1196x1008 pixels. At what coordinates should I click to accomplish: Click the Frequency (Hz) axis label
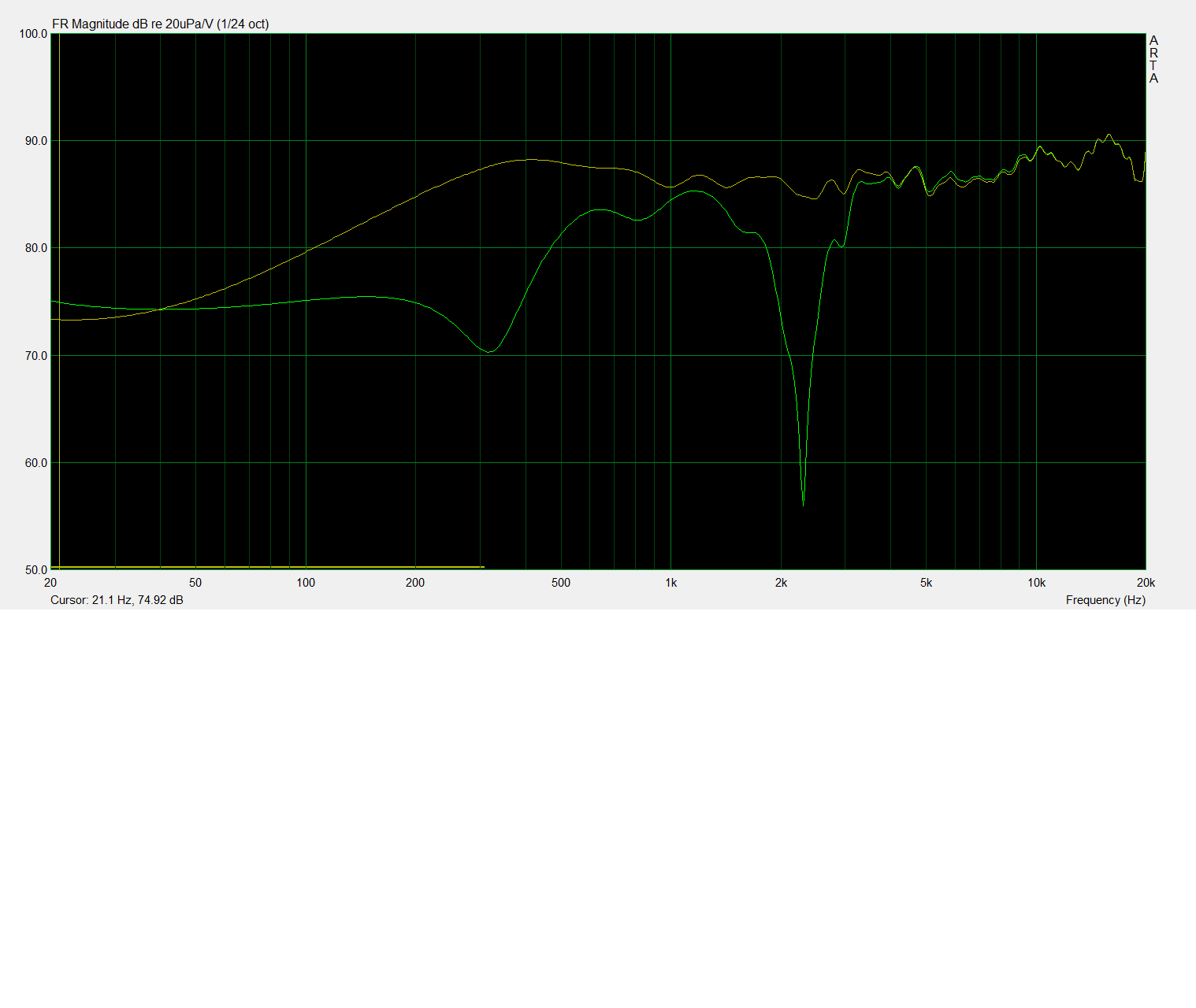(1105, 600)
